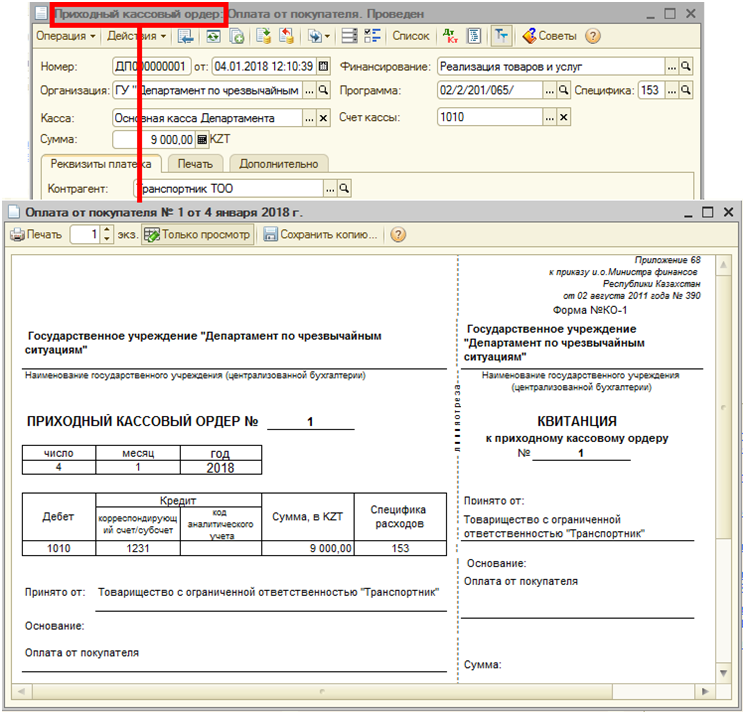Open magnifier lookup for Контрагент field

tap(344, 188)
